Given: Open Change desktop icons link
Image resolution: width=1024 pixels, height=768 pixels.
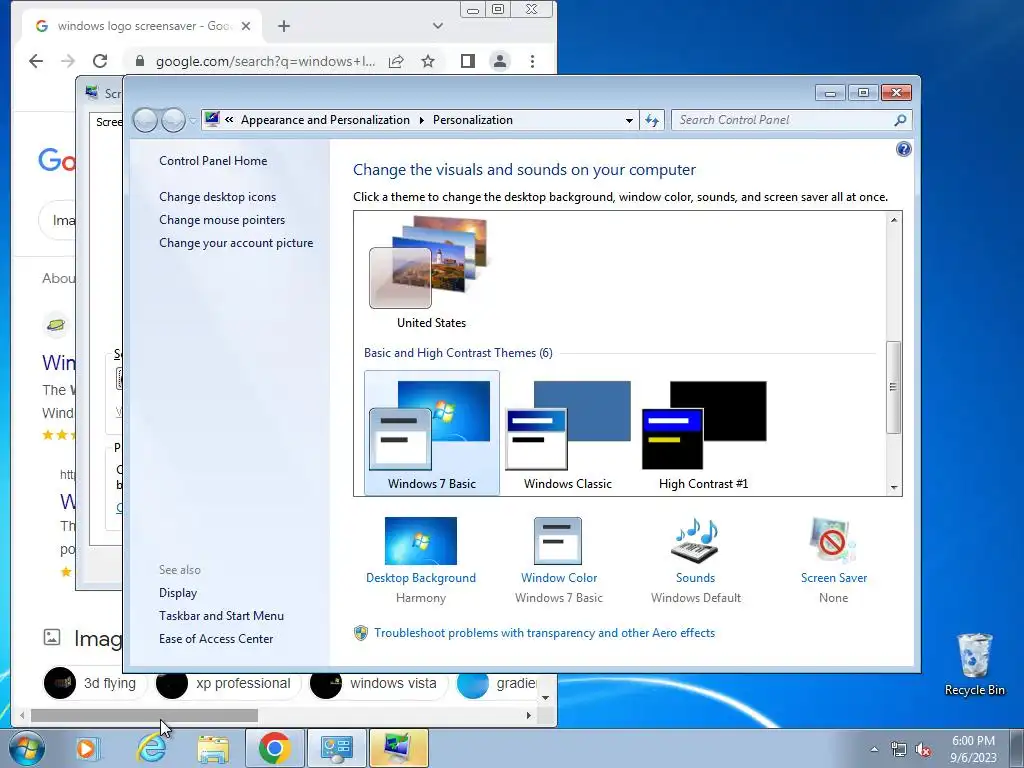Looking at the screenshot, I should [217, 197].
